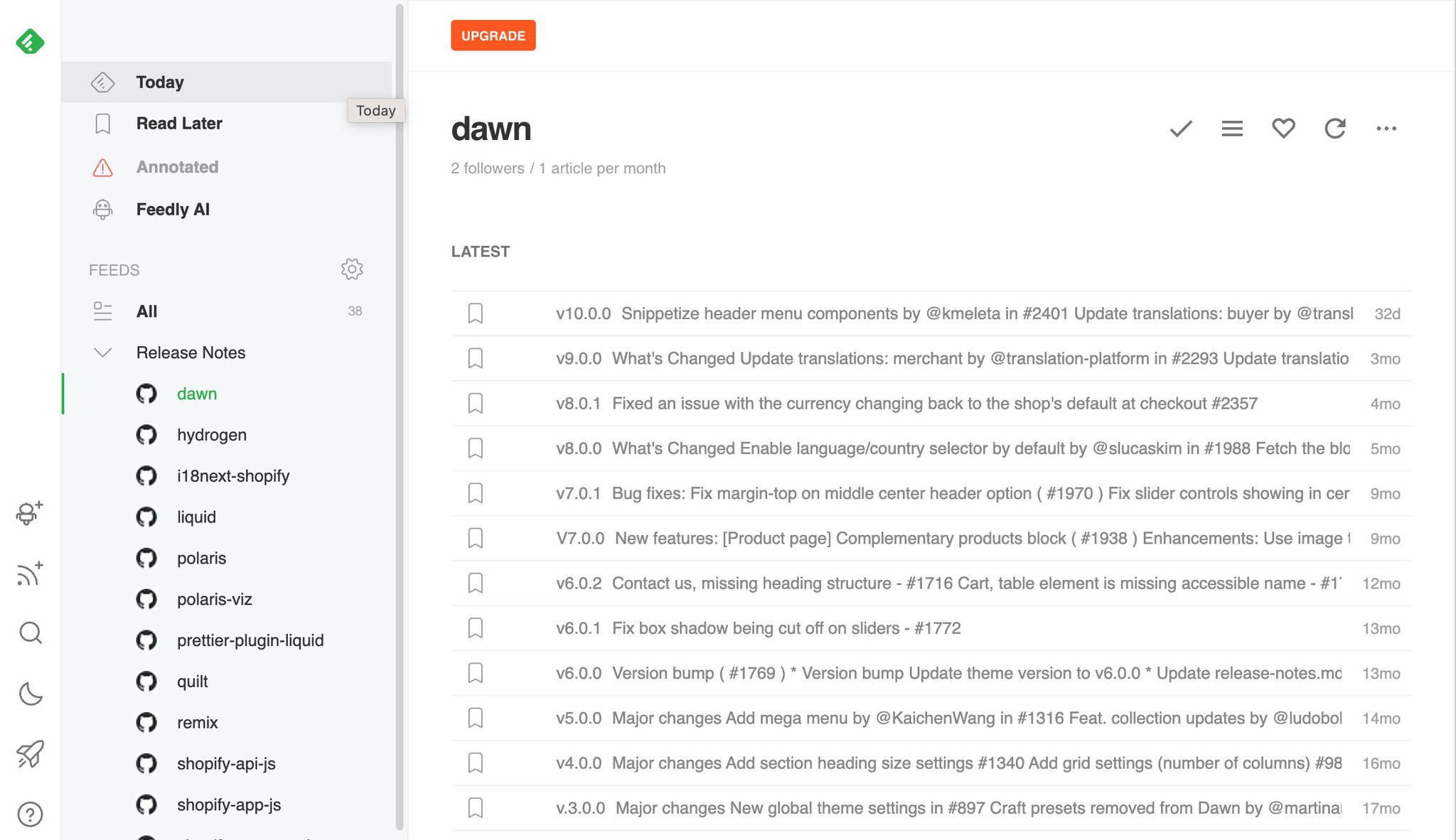Save v6.0.1 article with bookmark icon
The width and height of the screenshot is (1456, 840).
coord(476,628)
